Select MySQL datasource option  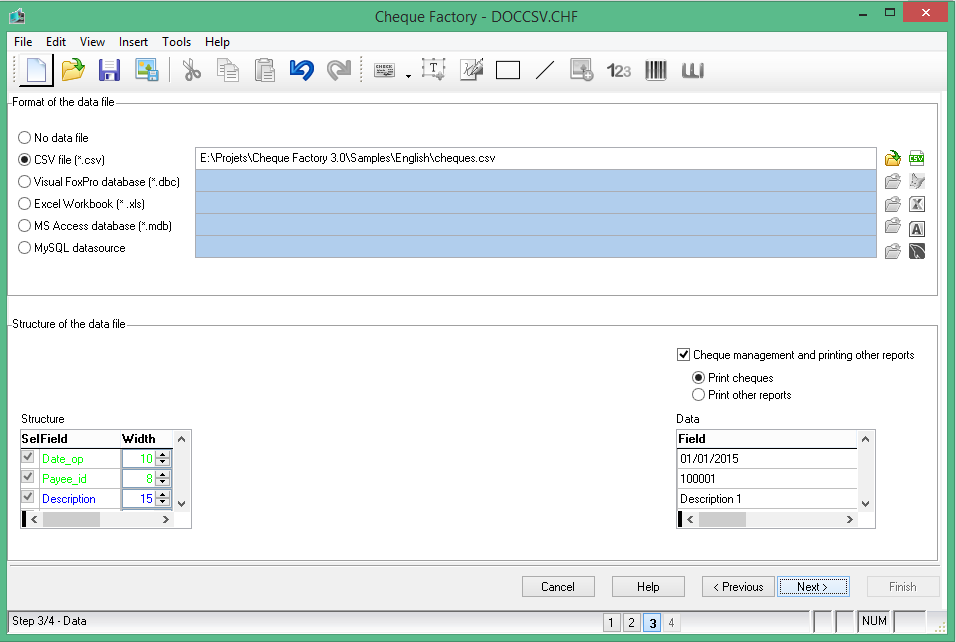pyautogui.click(x=24, y=248)
